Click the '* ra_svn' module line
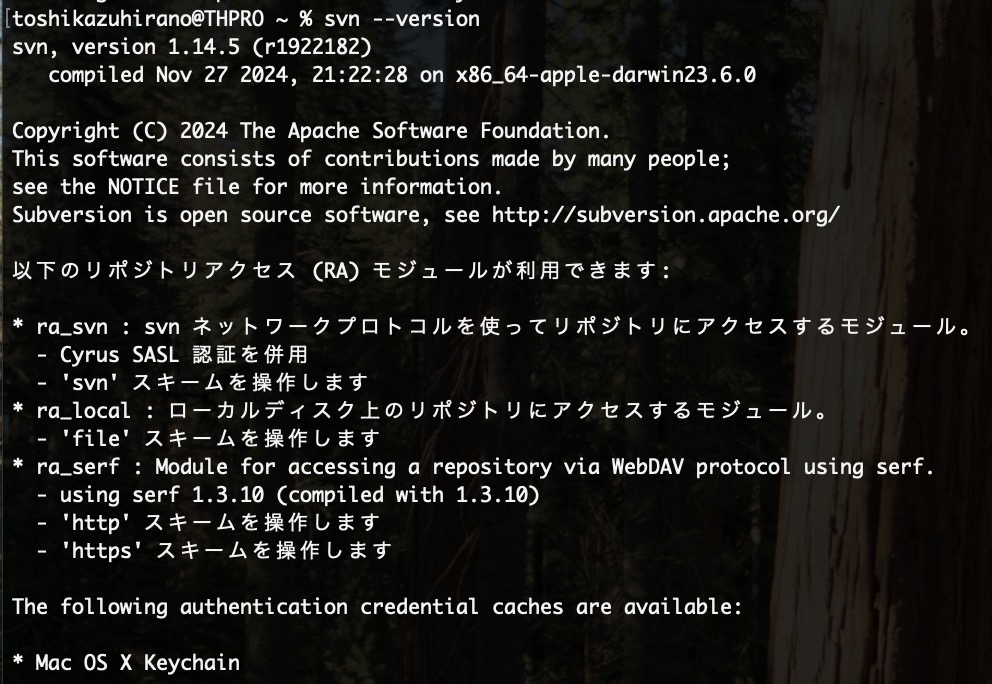The height and width of the screenshot is (684, 992). (492, 326)
